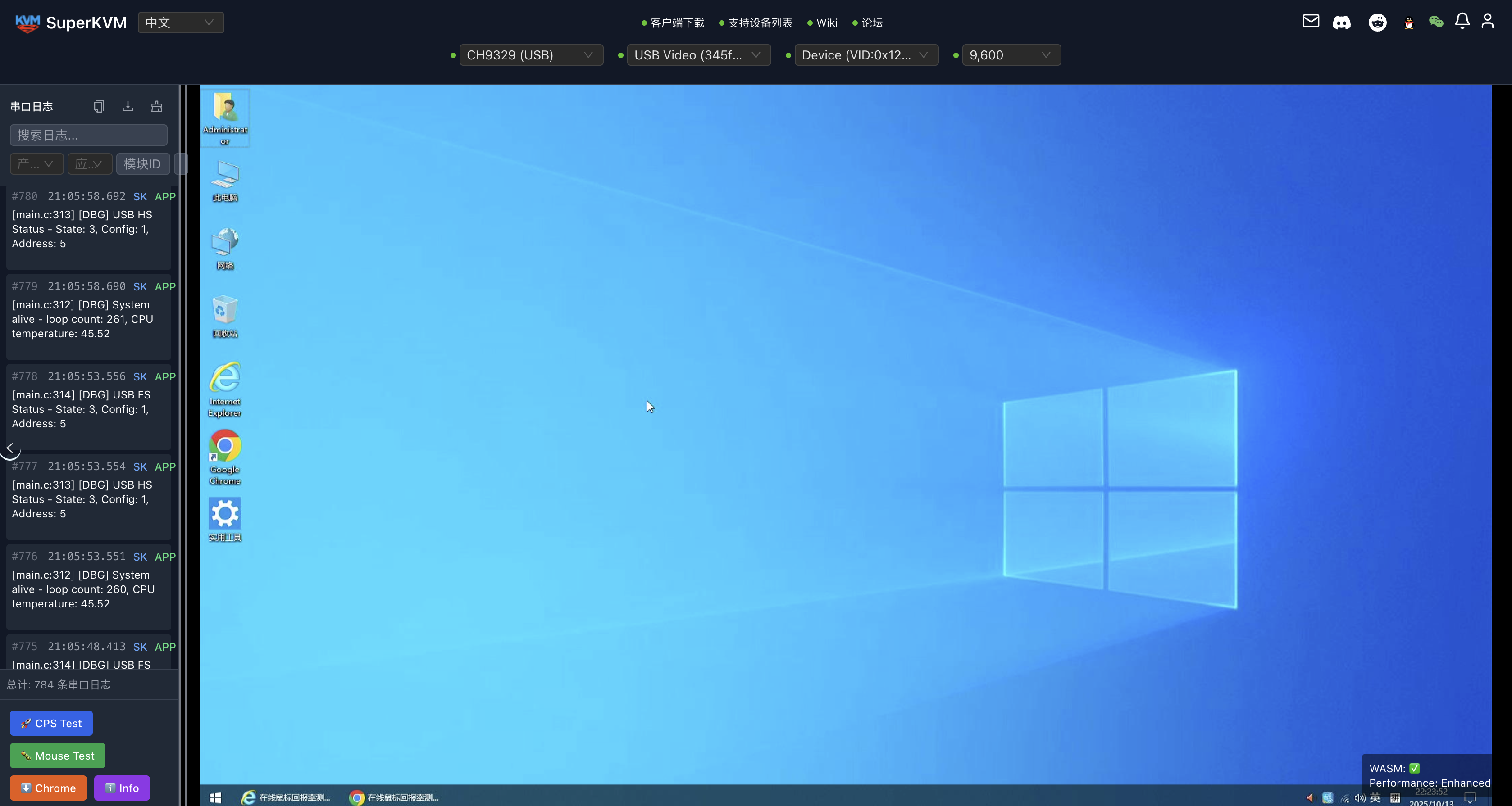Click the 搜索日志 search field
Image resolution: width=1512 pixels, height=806 pixels.
[89, 135]
